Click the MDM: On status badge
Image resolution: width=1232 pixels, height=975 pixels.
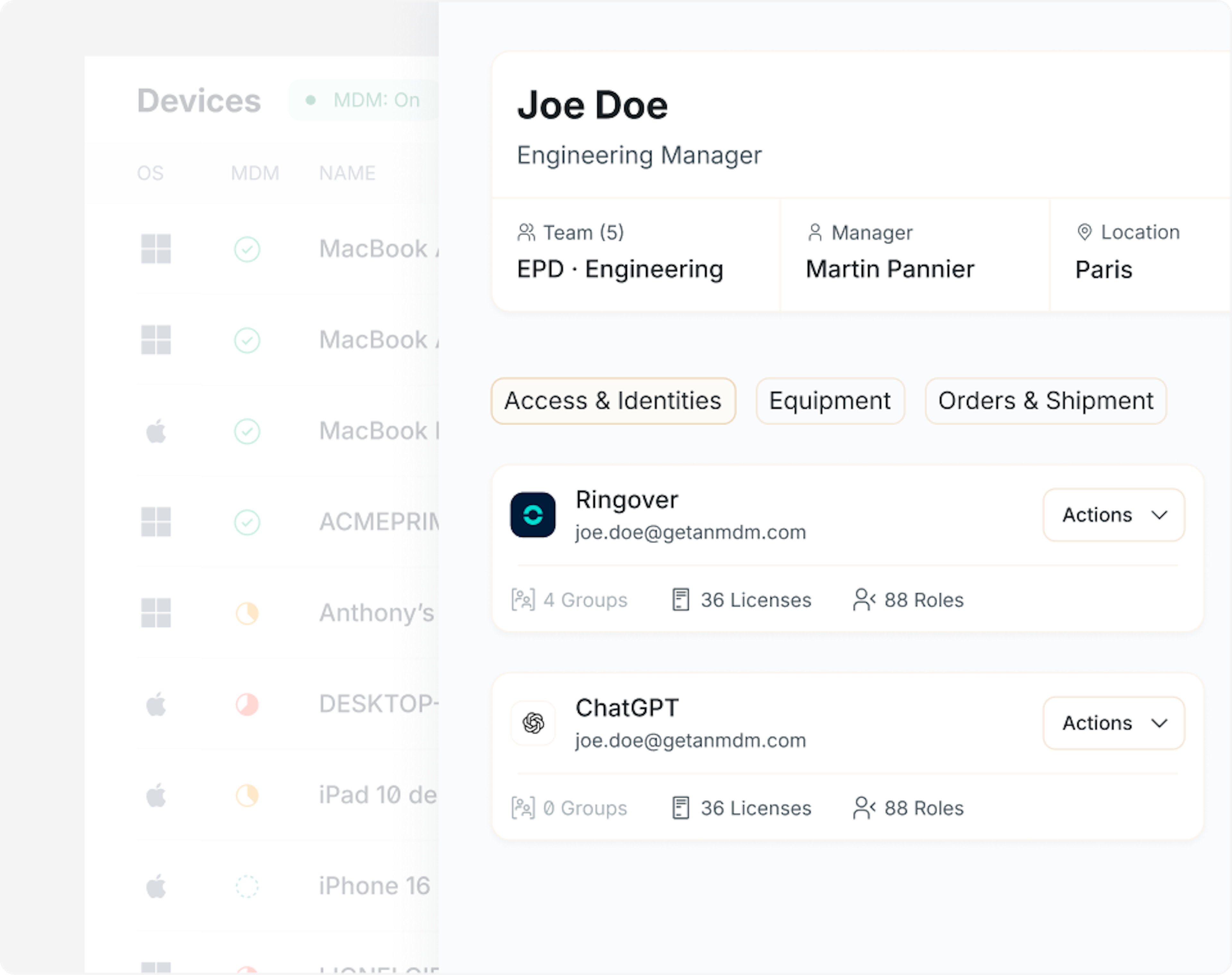364,100
